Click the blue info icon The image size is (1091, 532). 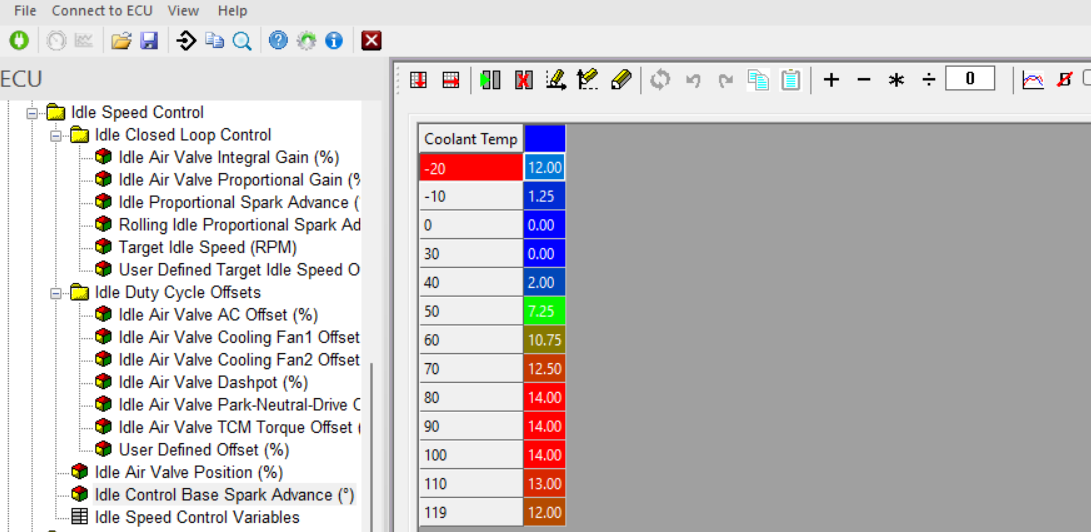(334, 41)
